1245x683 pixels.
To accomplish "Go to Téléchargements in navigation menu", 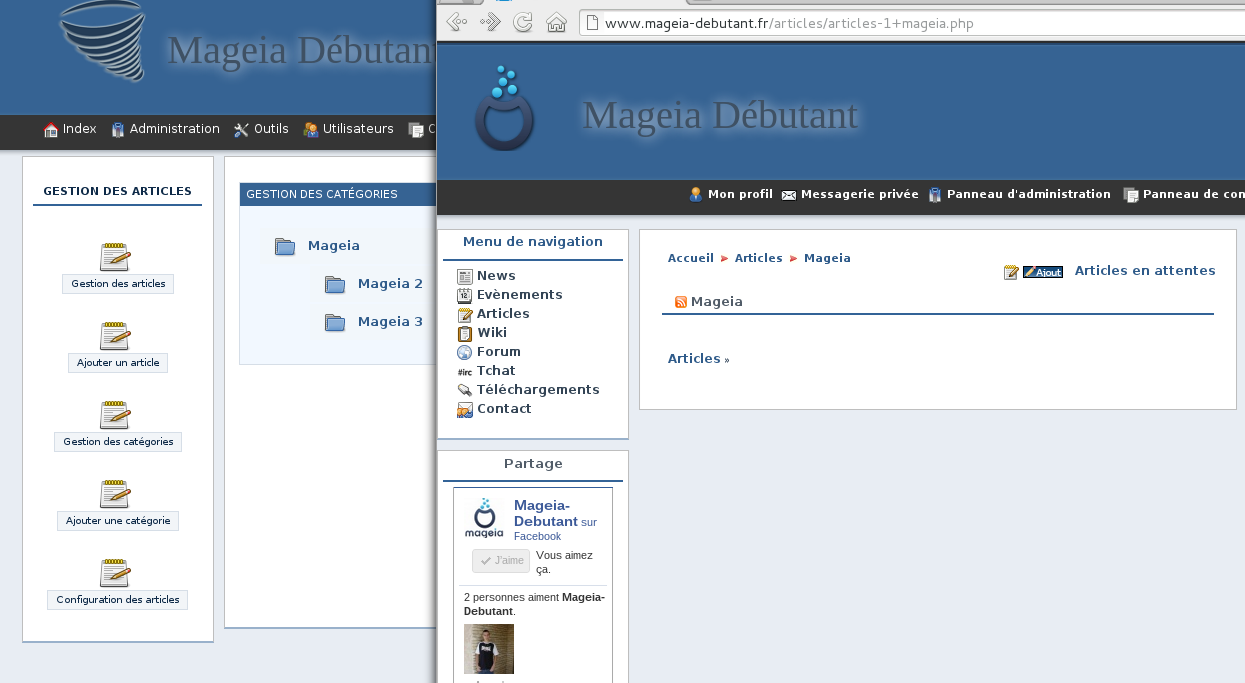I will click(x=538, y=390).
